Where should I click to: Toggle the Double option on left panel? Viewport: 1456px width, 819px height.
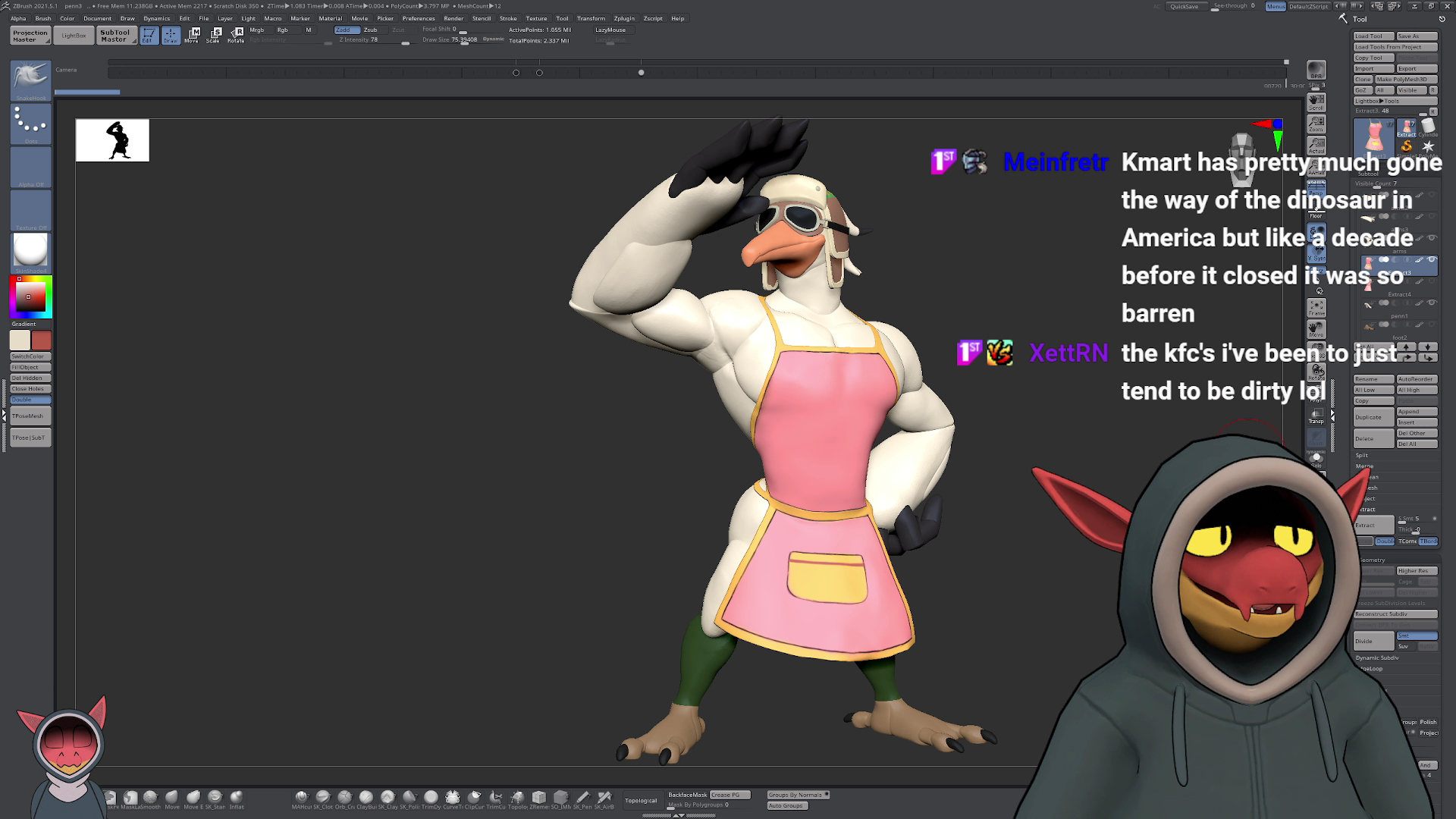30,400
